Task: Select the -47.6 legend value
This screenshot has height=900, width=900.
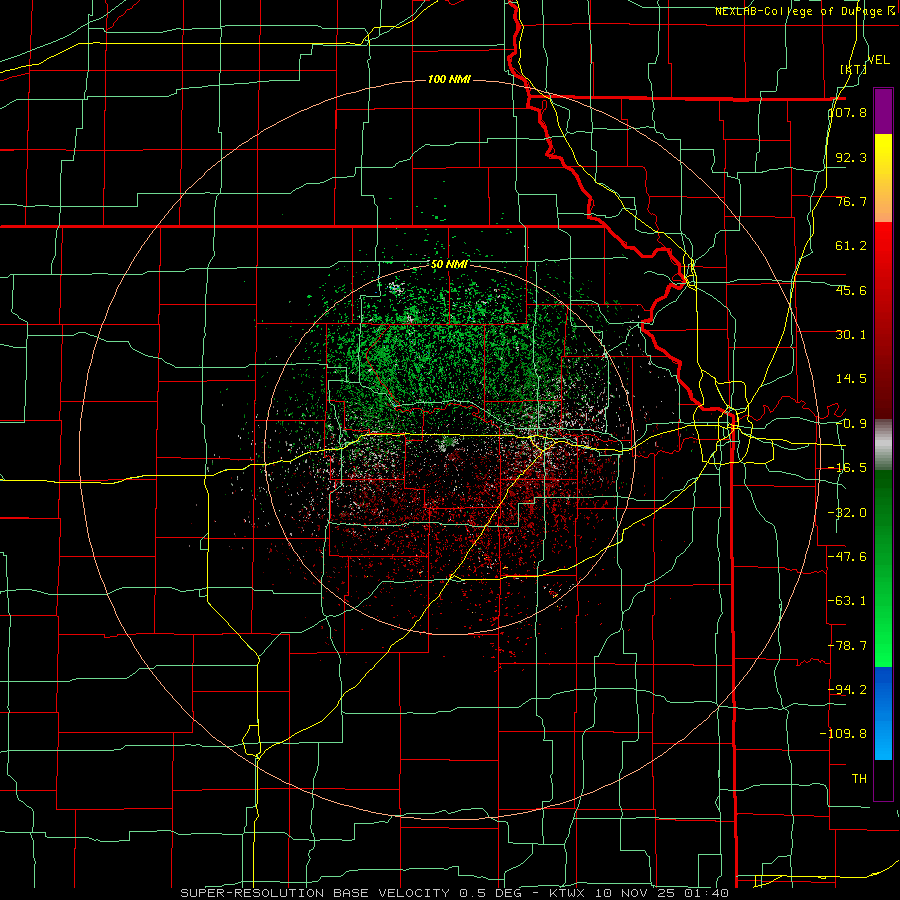Action: 848,557
